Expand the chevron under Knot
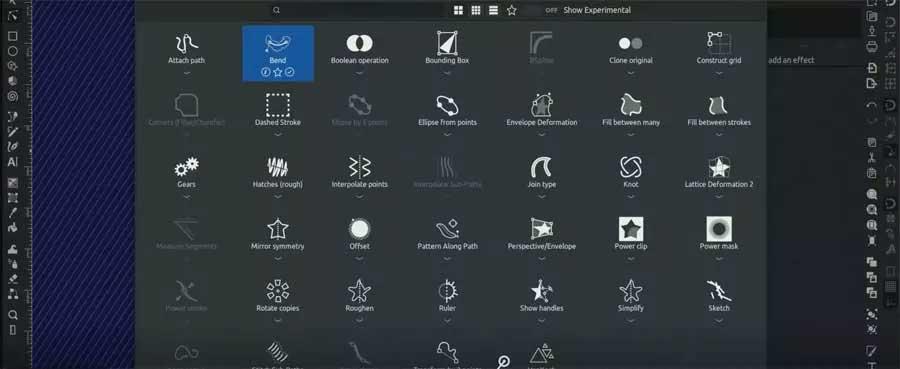 tap(630, 197)
